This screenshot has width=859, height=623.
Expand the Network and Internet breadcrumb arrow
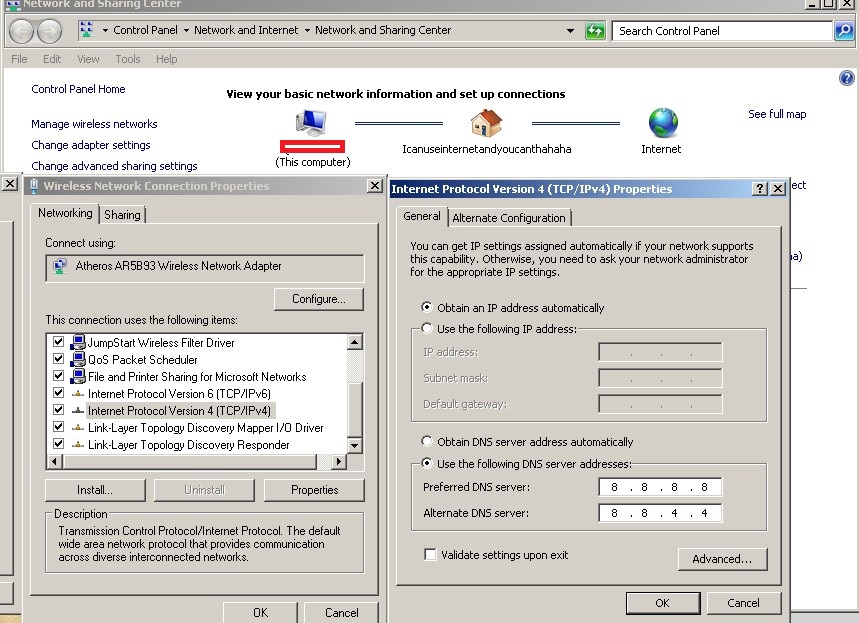click(306, 31)
